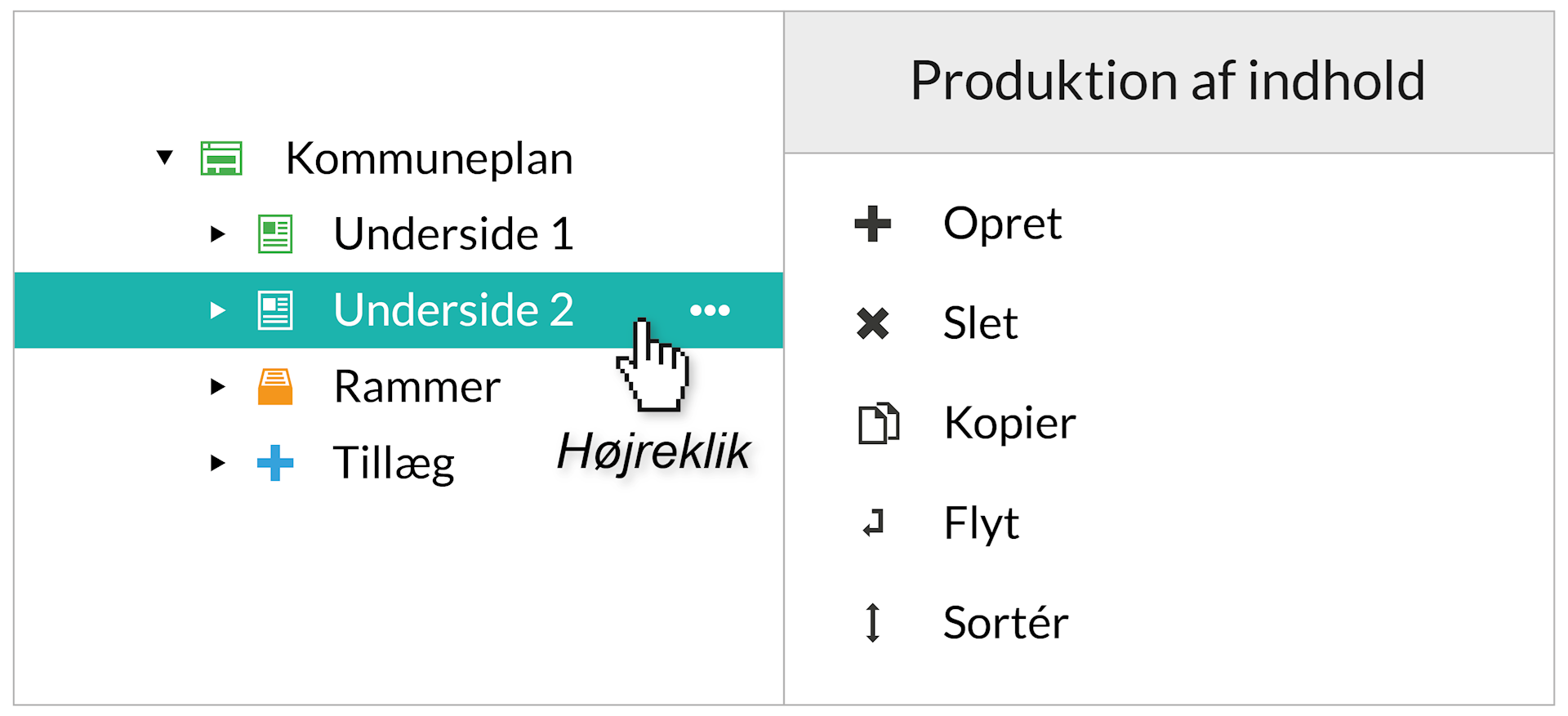Click the Produktion af indhold header
This screenshot has height=716, width=1568.
coord(1168,82)
